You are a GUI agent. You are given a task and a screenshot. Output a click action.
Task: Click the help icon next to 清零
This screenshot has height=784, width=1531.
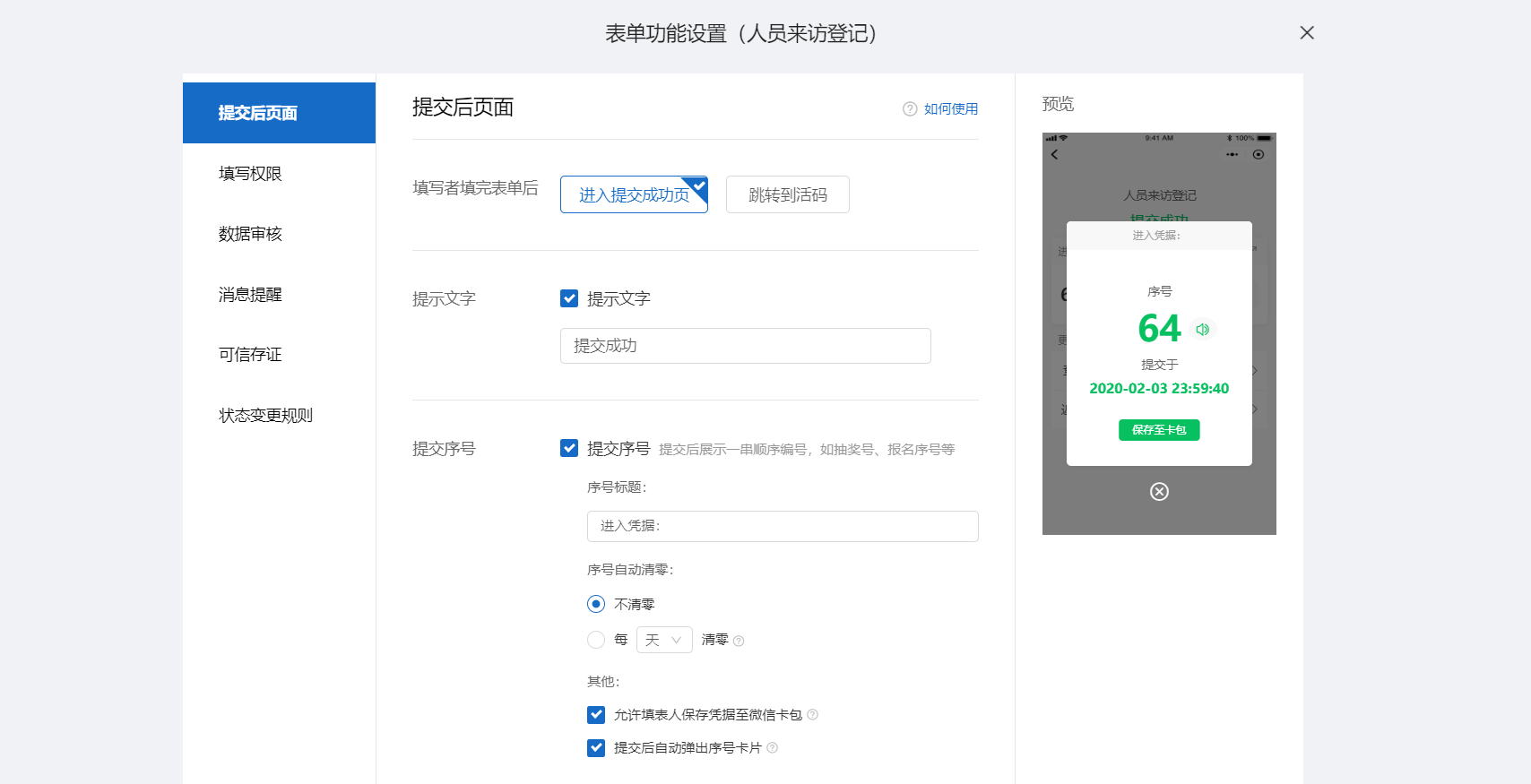click(739, 641)
